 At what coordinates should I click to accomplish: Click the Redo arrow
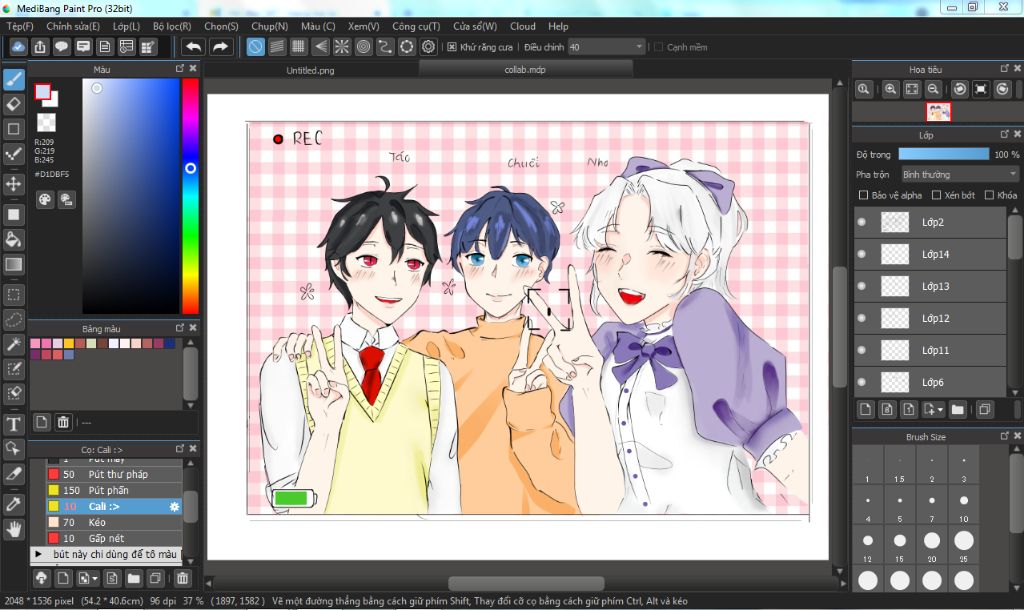click(221, 46)
